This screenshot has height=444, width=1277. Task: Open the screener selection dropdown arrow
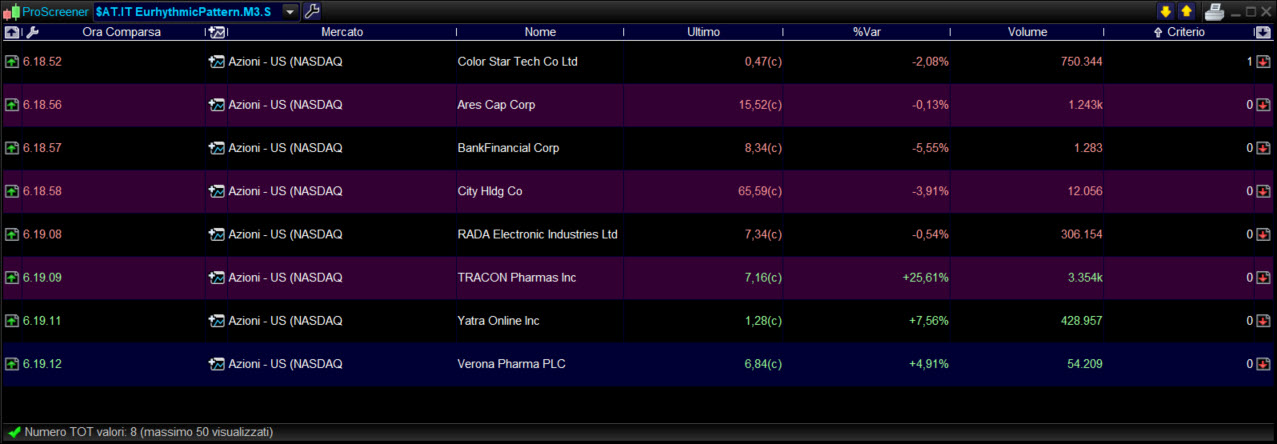pyautogui.click(x=290, y=12)
